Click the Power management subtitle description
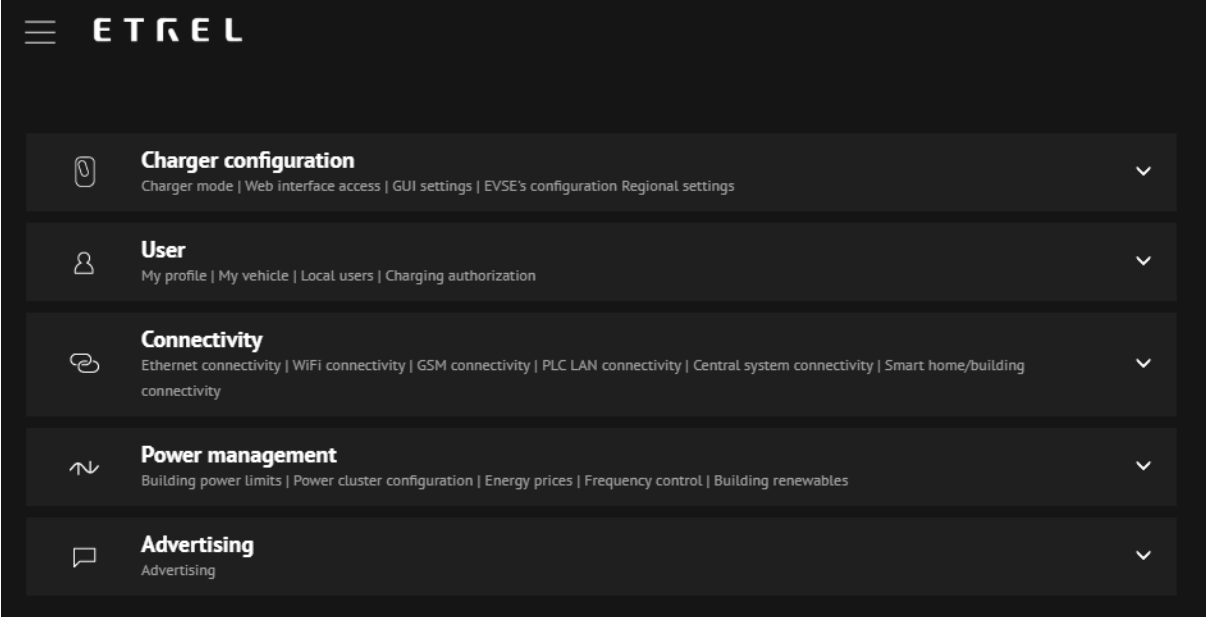The height and width of the screenshot is (618, 1206). [x=494, y=481]
